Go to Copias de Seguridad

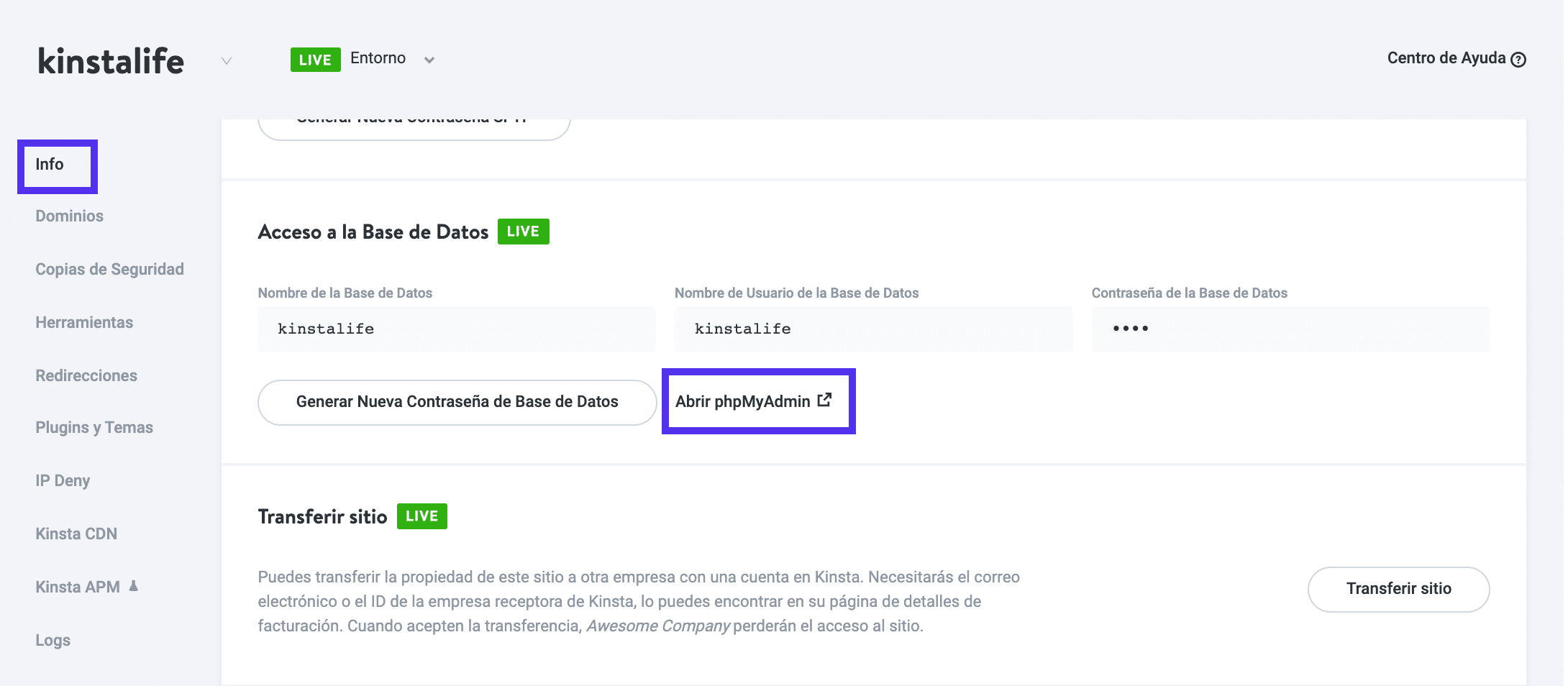coord(109,270)
